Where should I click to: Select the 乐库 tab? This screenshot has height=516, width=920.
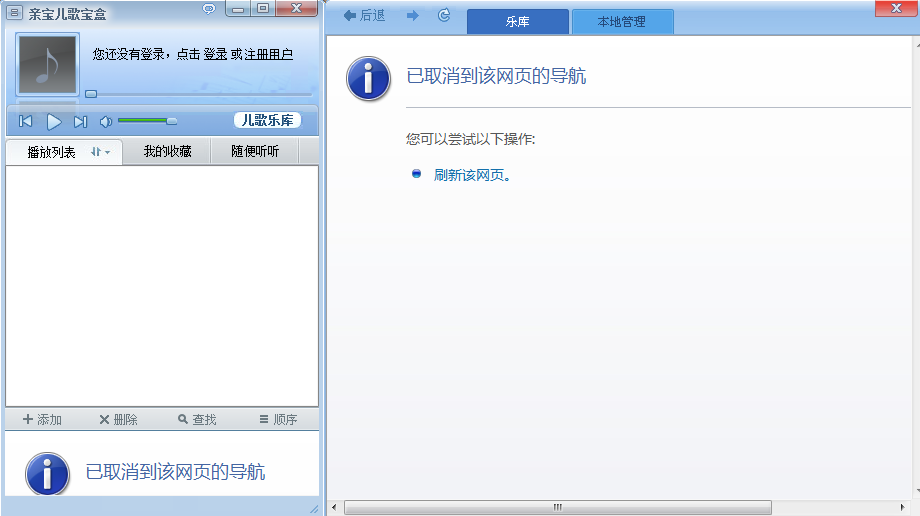[518, 22]
